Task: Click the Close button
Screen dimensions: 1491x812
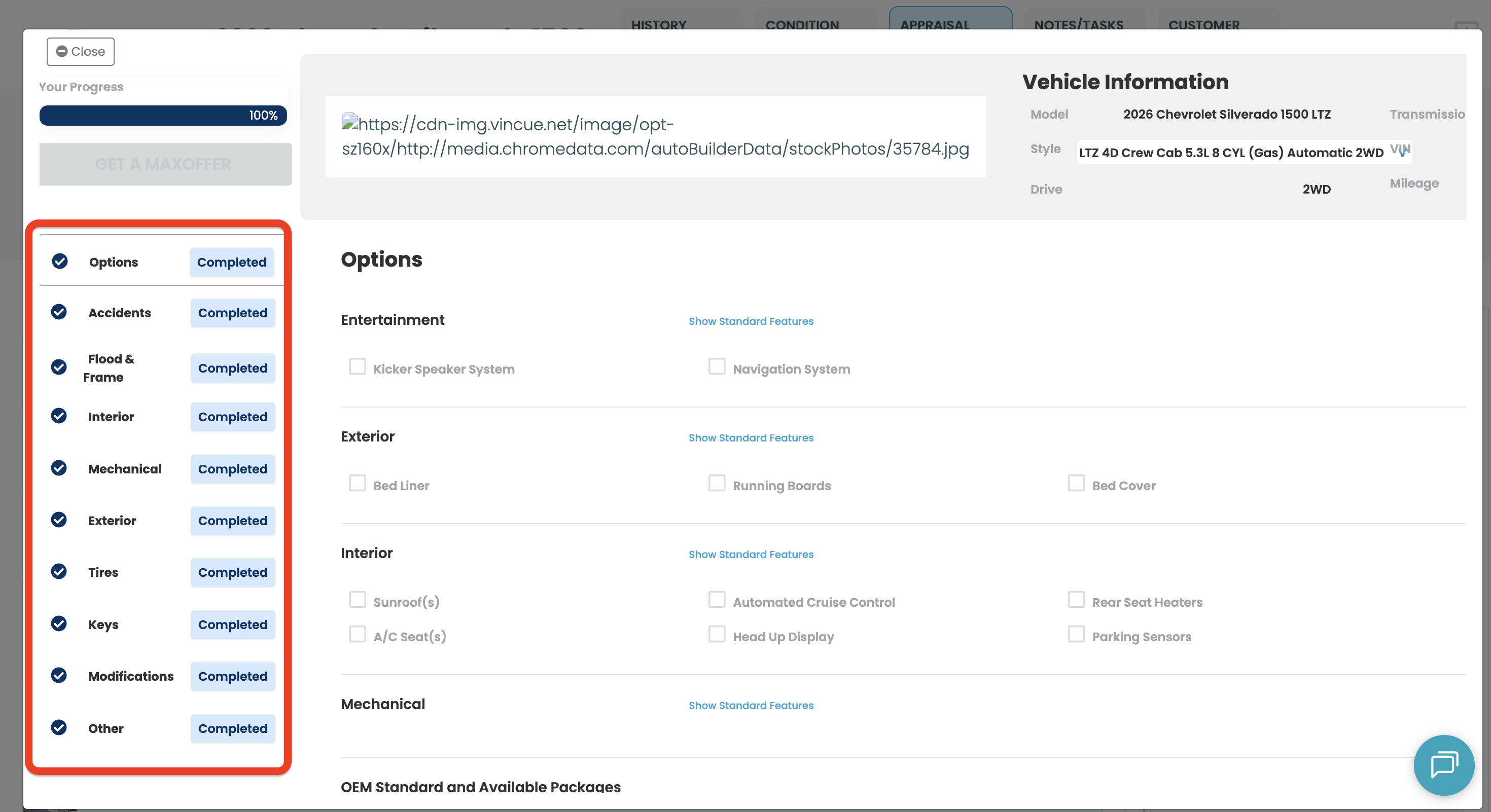Action: pos(81,52)
